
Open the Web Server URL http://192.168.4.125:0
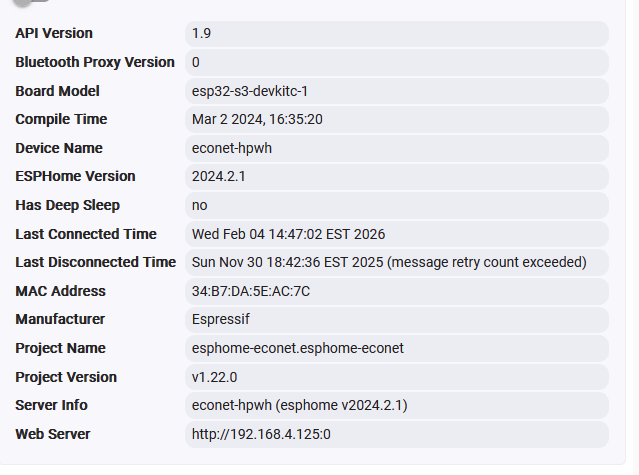tap(260, 434)
